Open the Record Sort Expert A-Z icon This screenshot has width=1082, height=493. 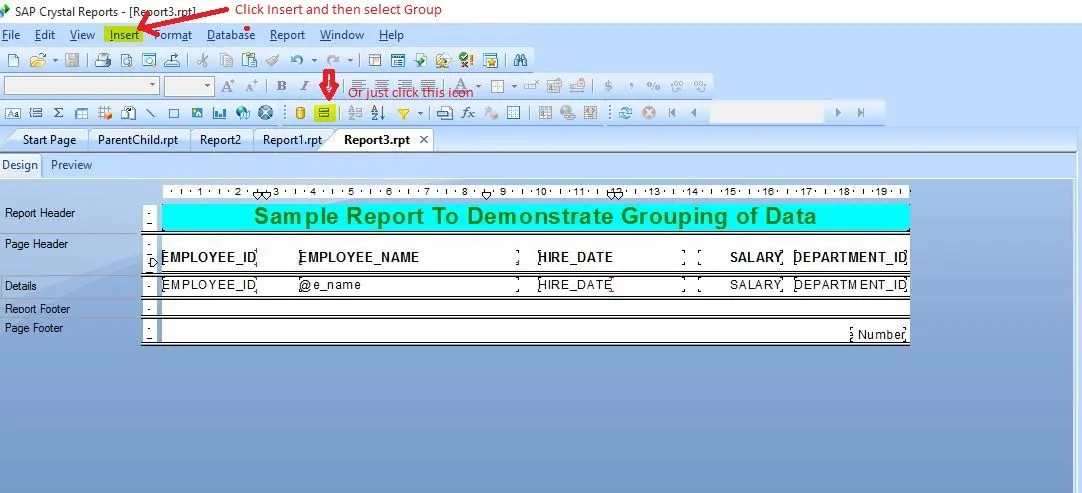(x=378, y=113)
